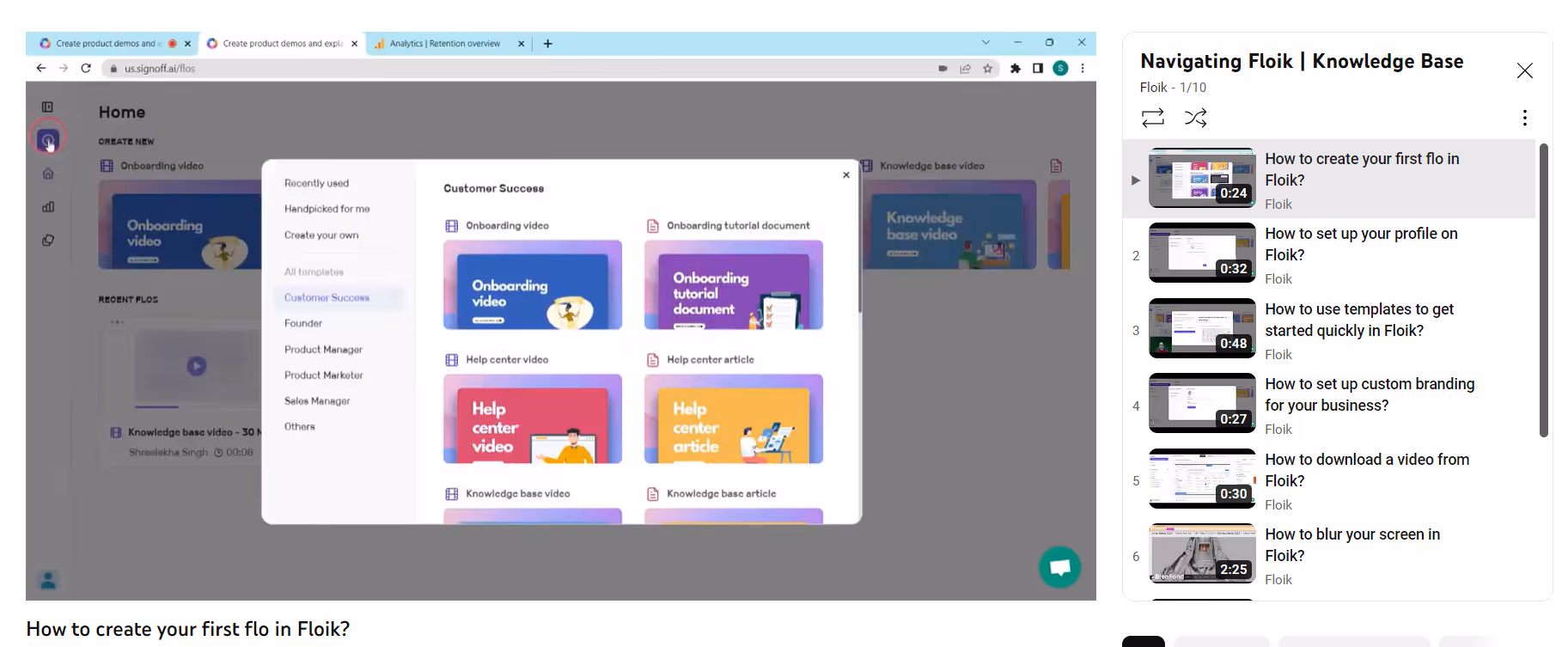Click the Knowledge base video card behind dialog
Screen dimensions: 1568x647
949,224
